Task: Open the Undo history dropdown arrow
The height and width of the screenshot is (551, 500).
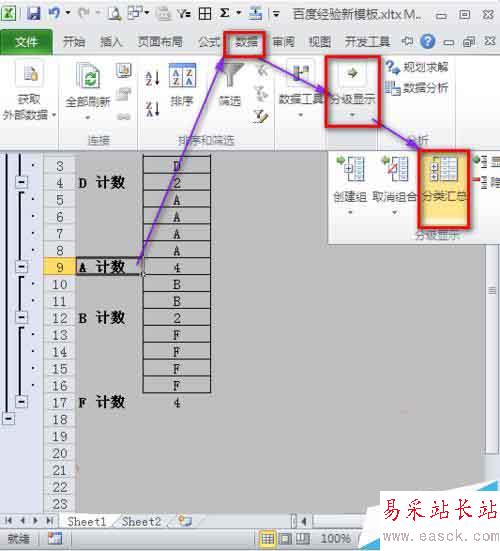Action: tap(68, 13)
